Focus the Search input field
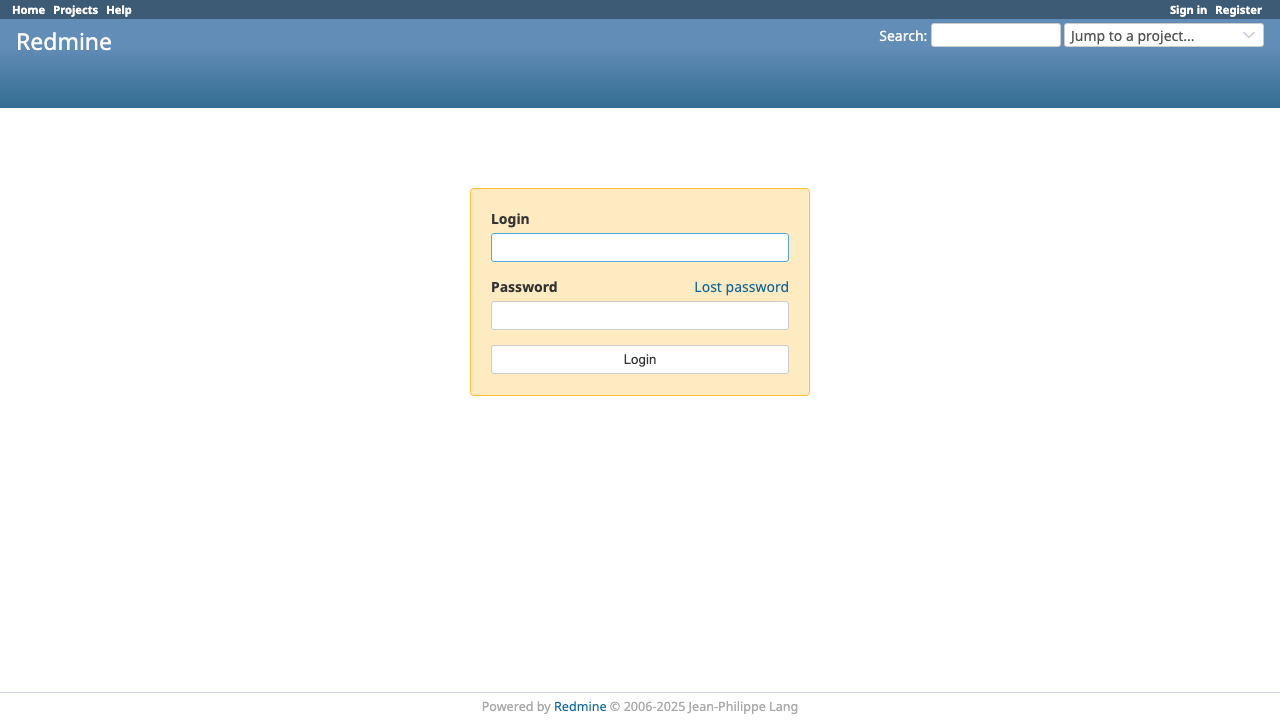This screenshot has width=1280, height=720. 996,35
